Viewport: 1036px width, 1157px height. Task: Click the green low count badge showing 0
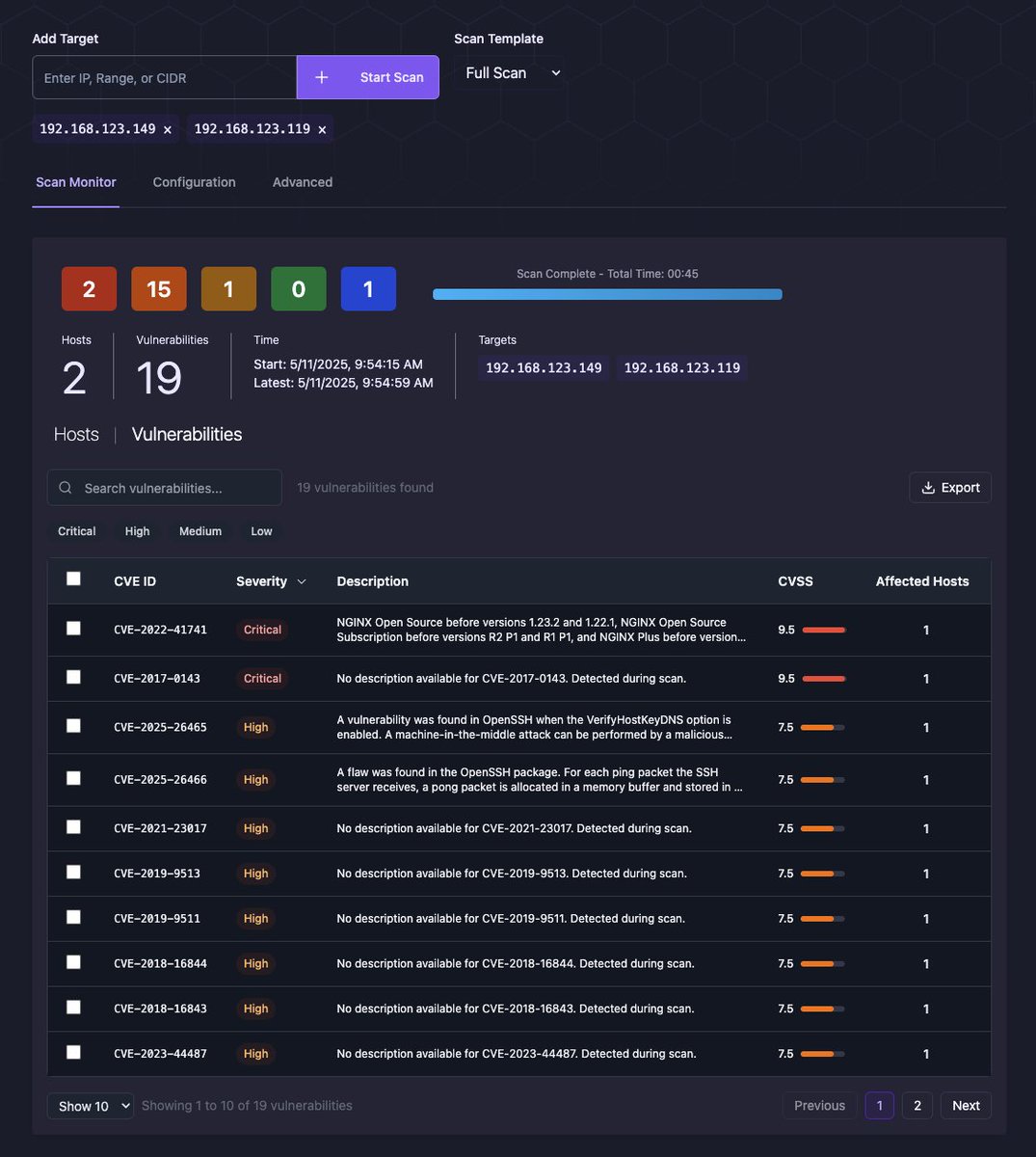tap(299, 289)
